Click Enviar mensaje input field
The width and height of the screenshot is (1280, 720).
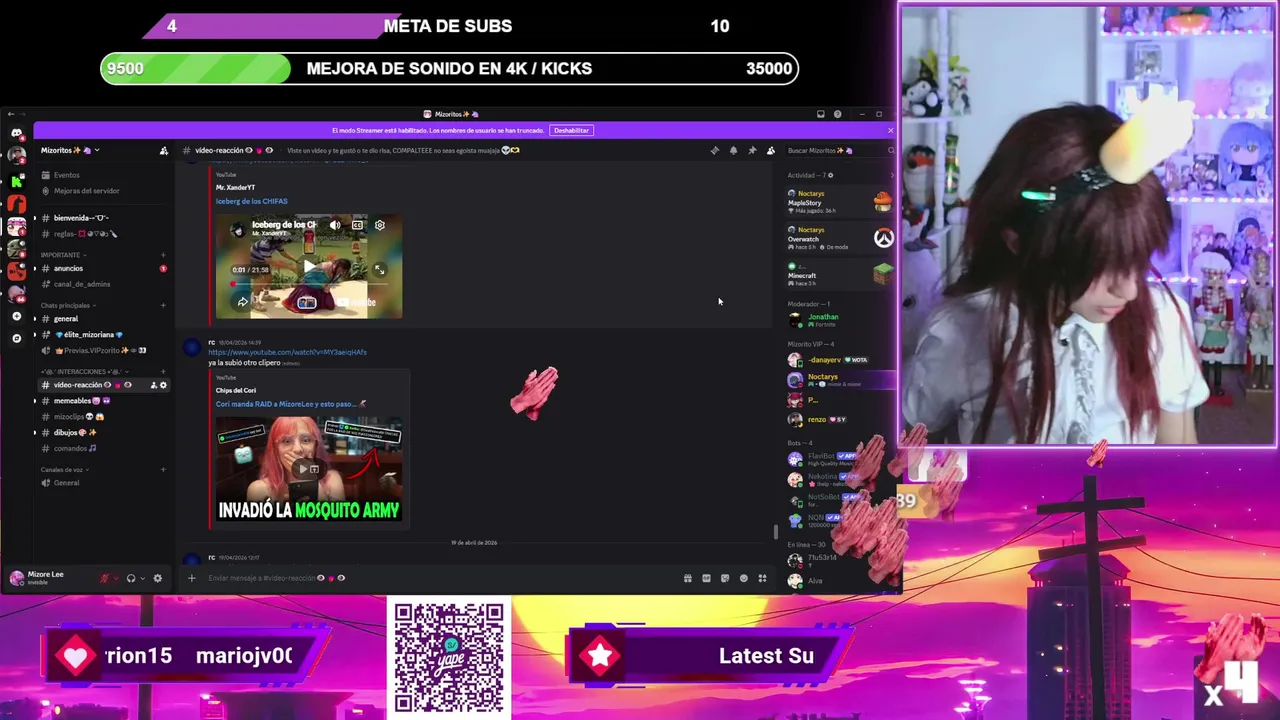(x=440, y=578)
